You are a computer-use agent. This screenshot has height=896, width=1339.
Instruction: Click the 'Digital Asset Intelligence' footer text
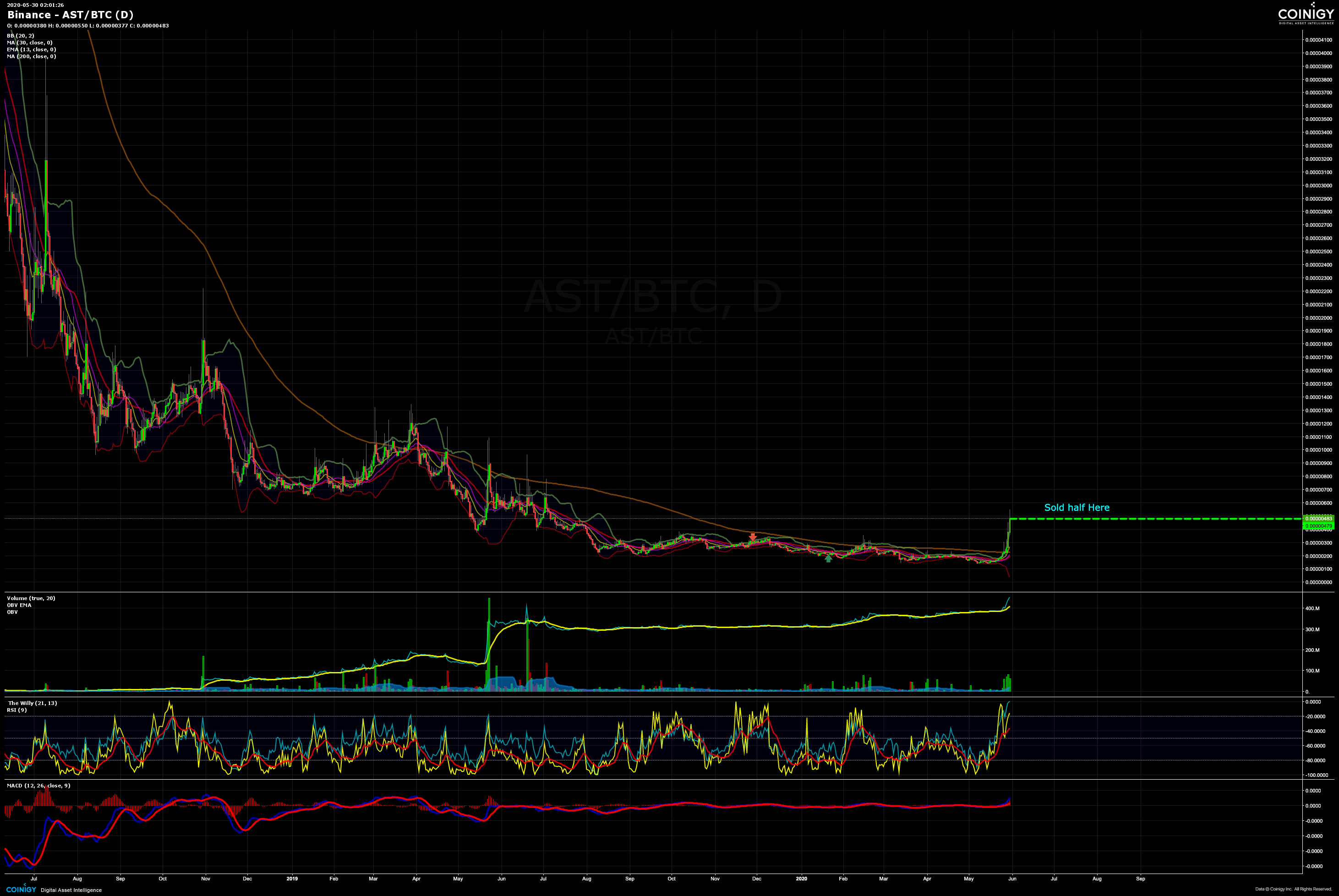tap(71, 891)
